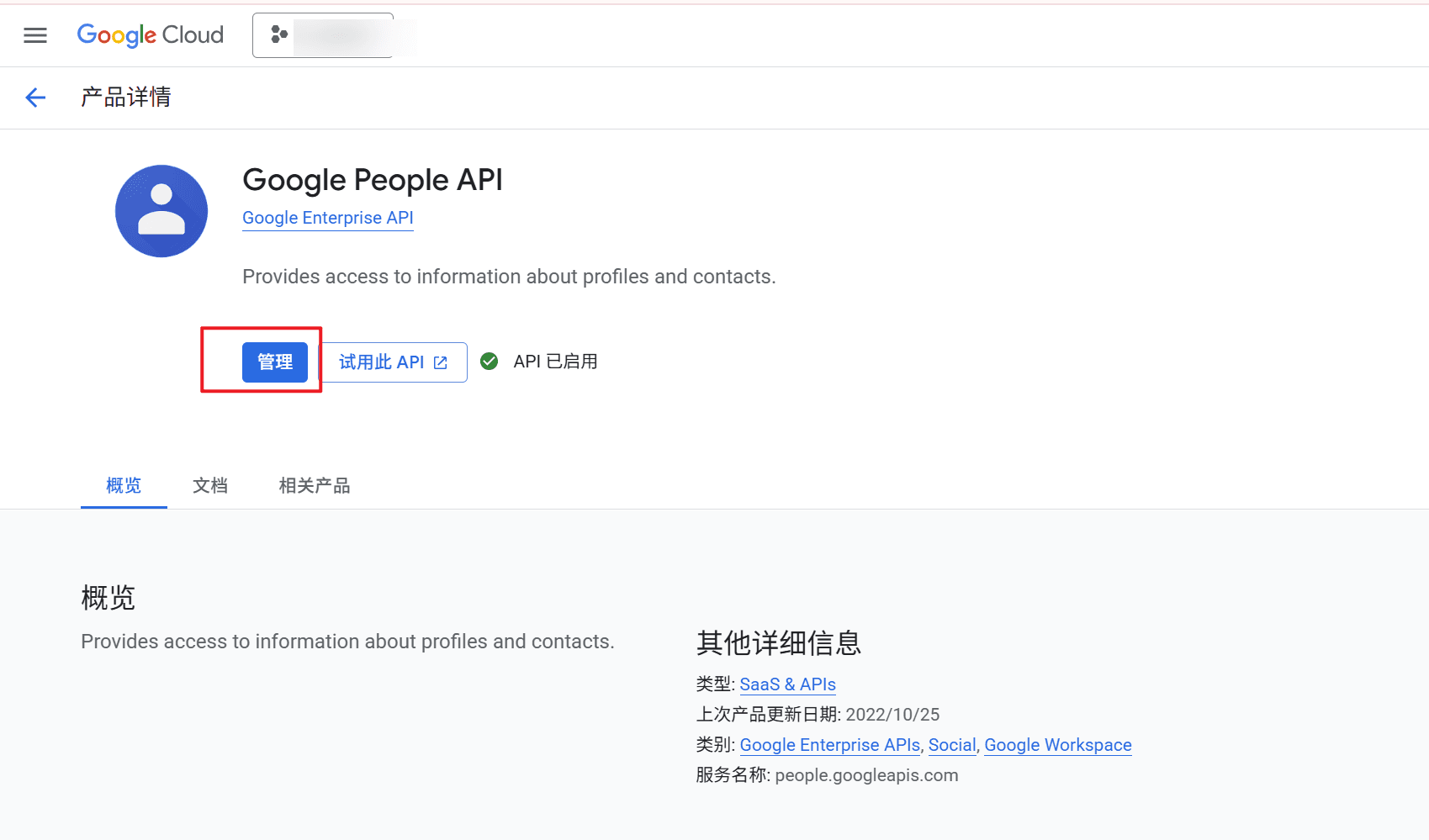Viewport: 1429px width, 840px height.
Task: Click the Google People API title
Action: tap(372, 180)
